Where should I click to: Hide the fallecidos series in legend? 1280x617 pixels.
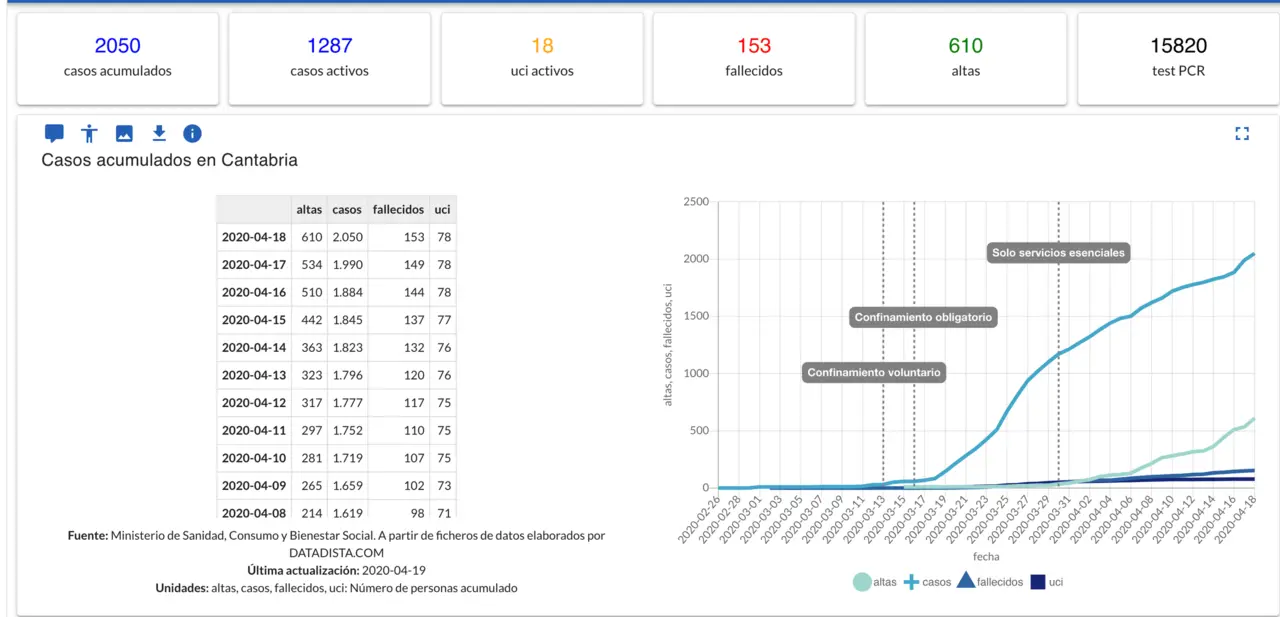tap(990, 581)
